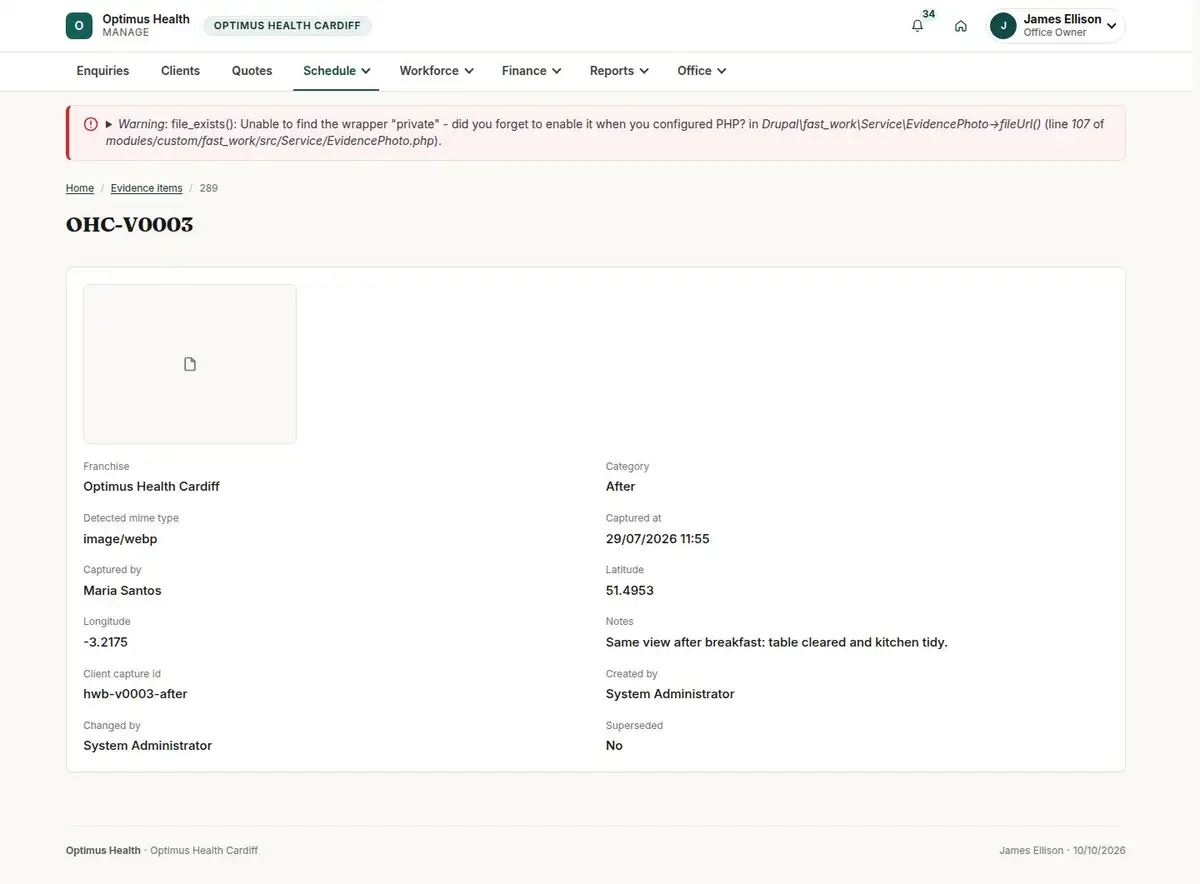Open the notifications bell icon
Image resolution: width=1200 pixels, height=884 pixels.
point(917,26)
